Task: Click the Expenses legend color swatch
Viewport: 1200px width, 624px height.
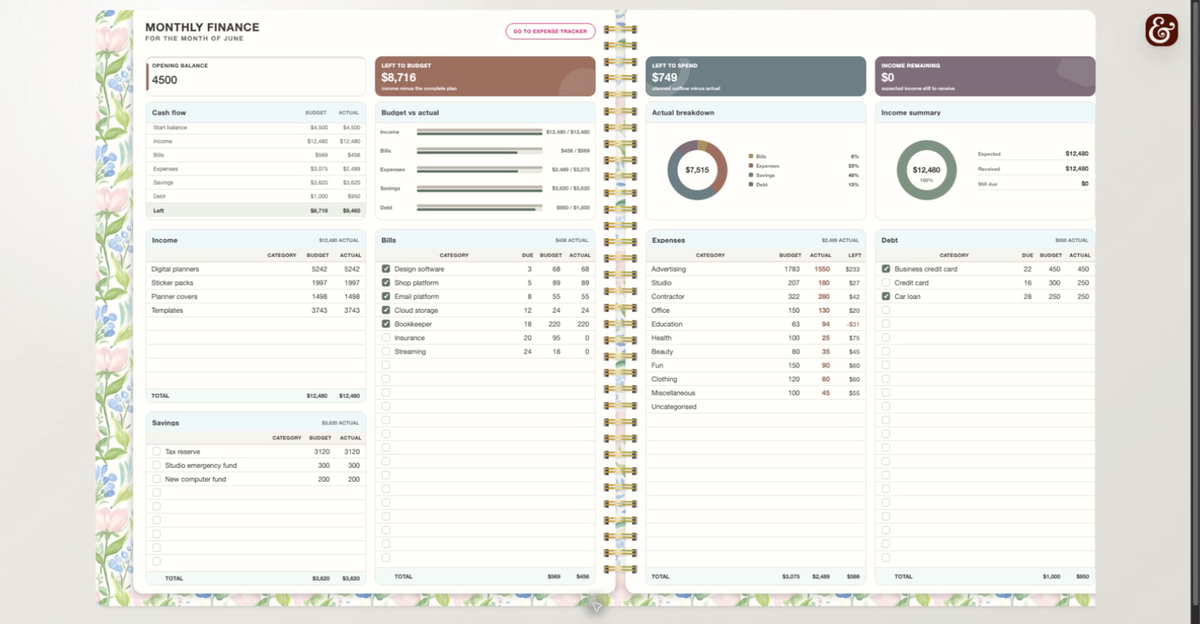Action: click(x=751, y=166)
